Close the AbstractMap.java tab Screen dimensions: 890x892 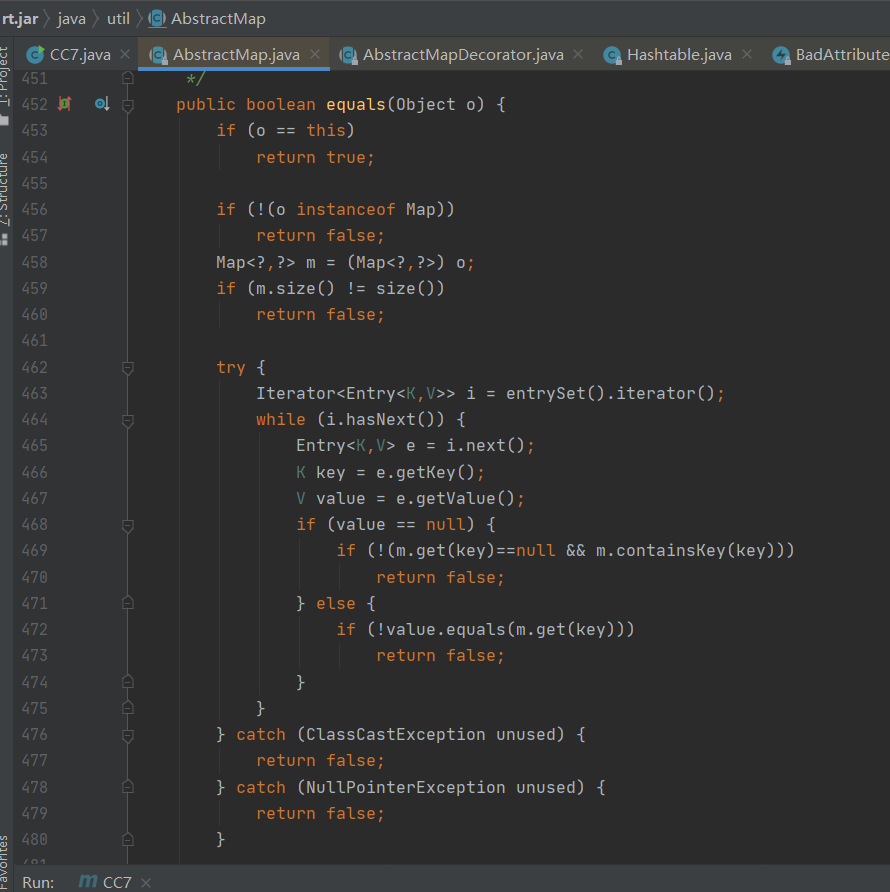coord(315,55)
